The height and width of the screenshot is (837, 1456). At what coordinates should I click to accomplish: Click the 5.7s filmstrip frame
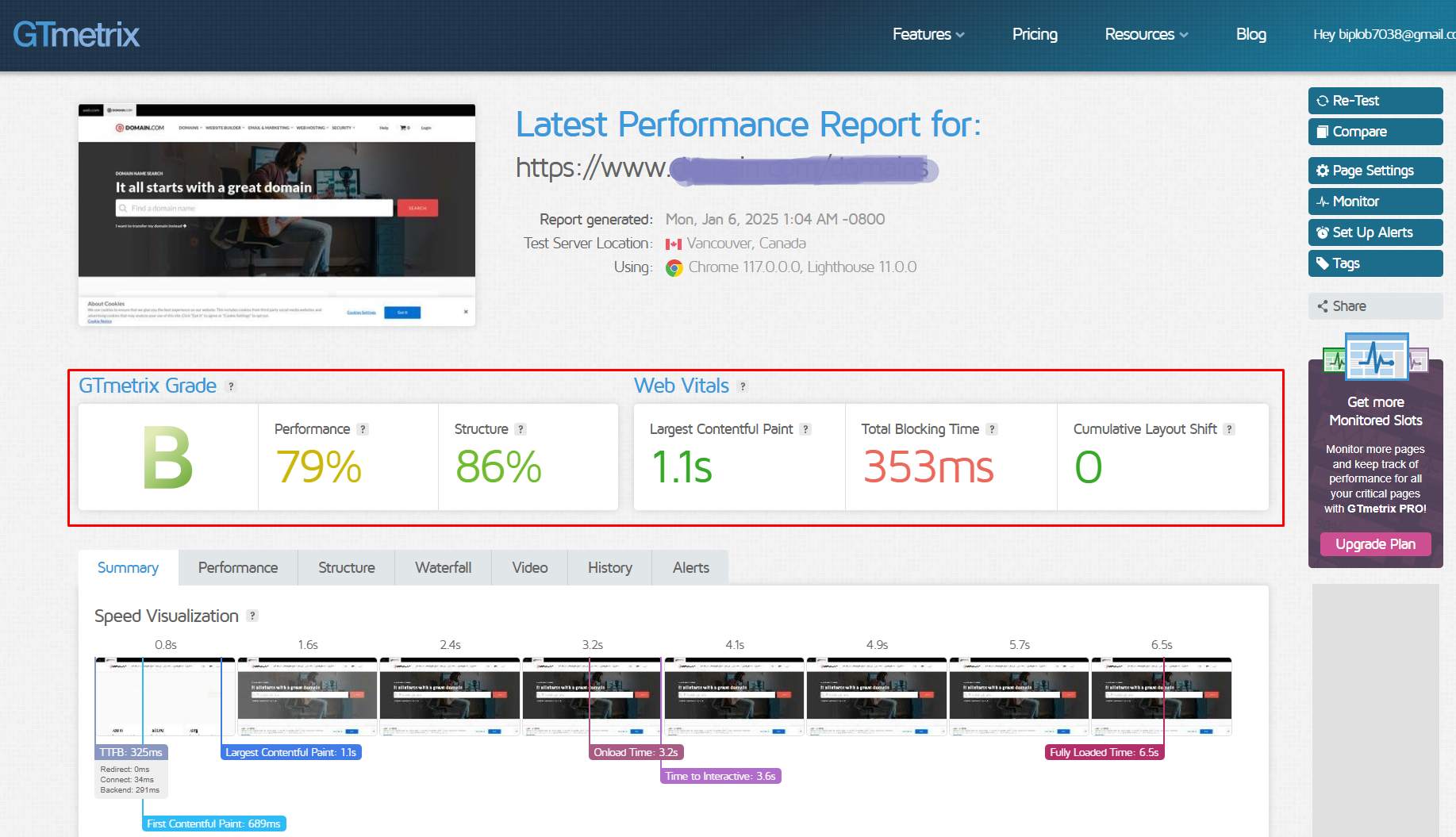pyautogui.click(x=1020, y=697)
